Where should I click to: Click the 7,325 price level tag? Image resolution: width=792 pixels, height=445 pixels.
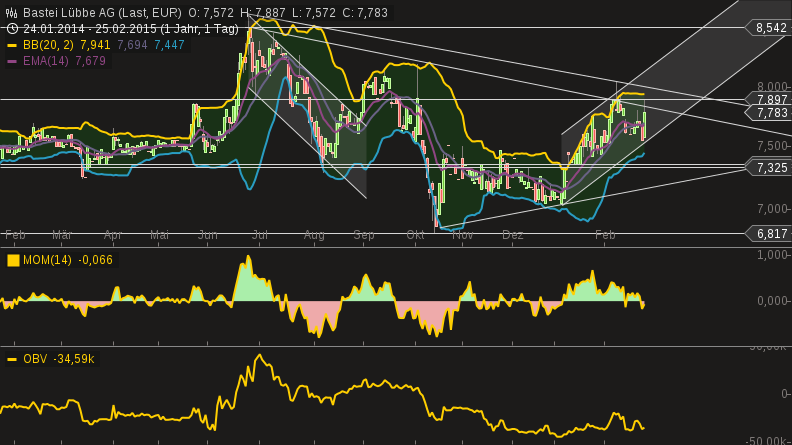click(x=770, y=168)
